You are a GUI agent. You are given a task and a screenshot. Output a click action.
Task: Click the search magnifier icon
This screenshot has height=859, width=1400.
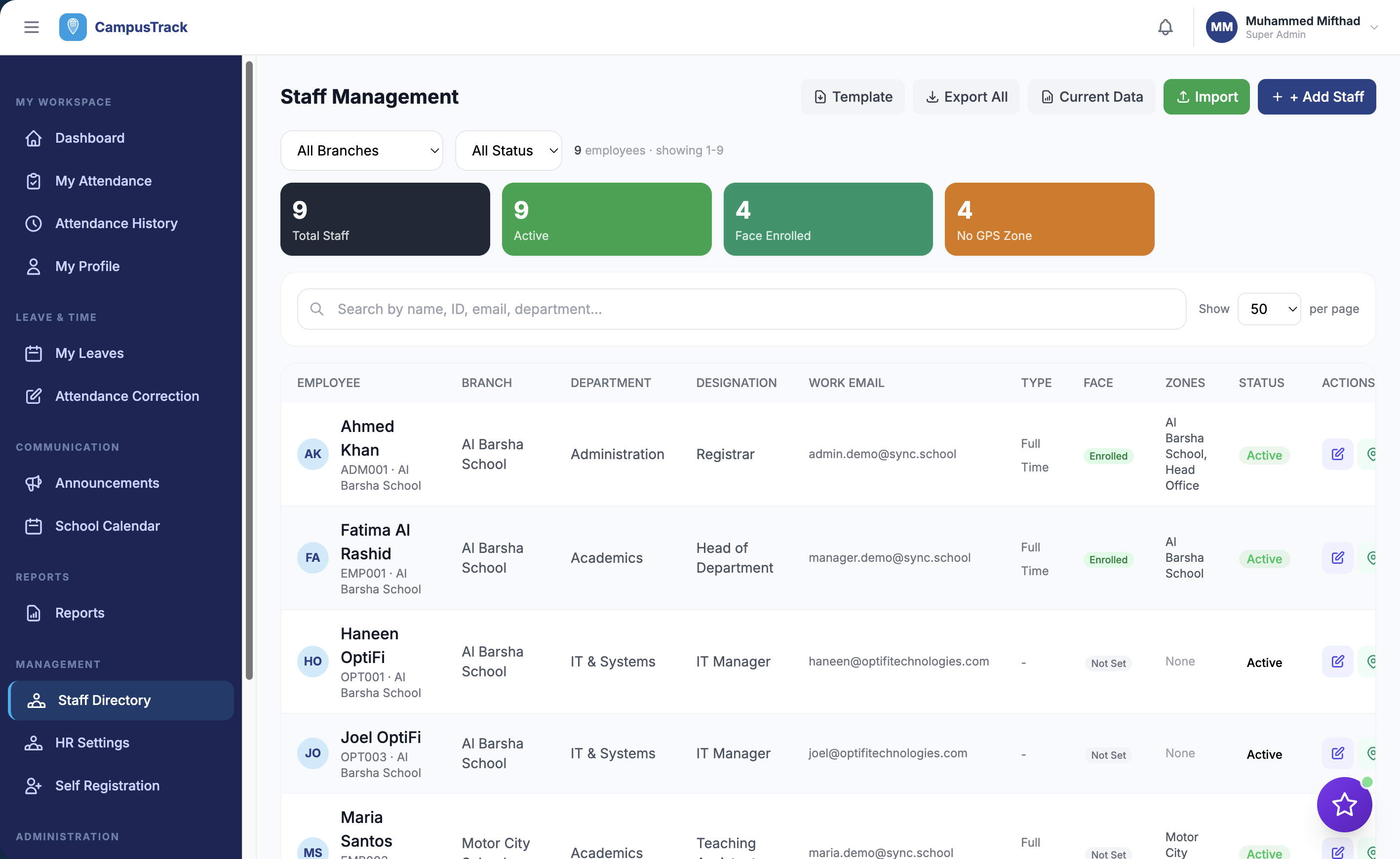tap(316, 309)
